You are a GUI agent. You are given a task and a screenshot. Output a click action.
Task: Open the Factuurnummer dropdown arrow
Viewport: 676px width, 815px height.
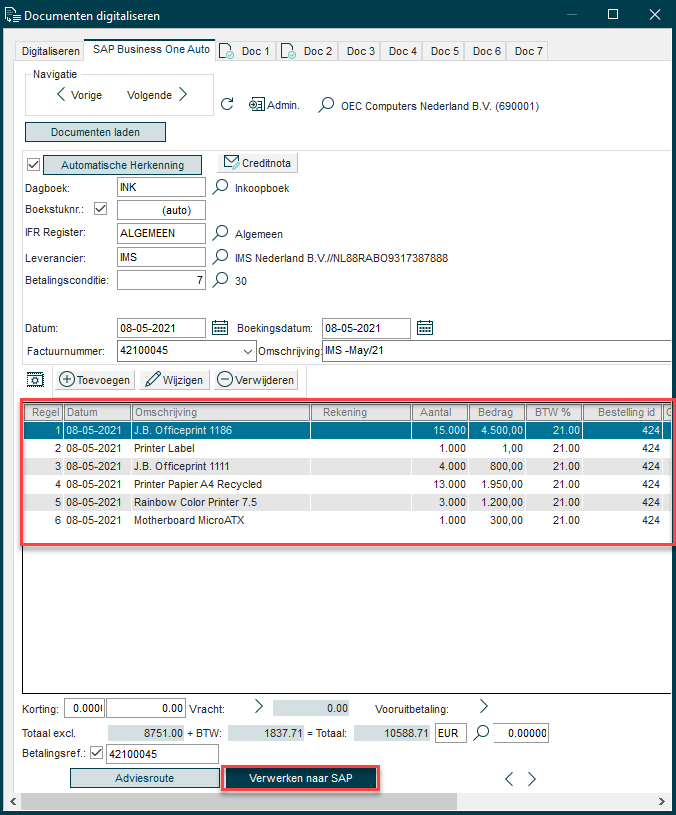(x=248, y=351)
